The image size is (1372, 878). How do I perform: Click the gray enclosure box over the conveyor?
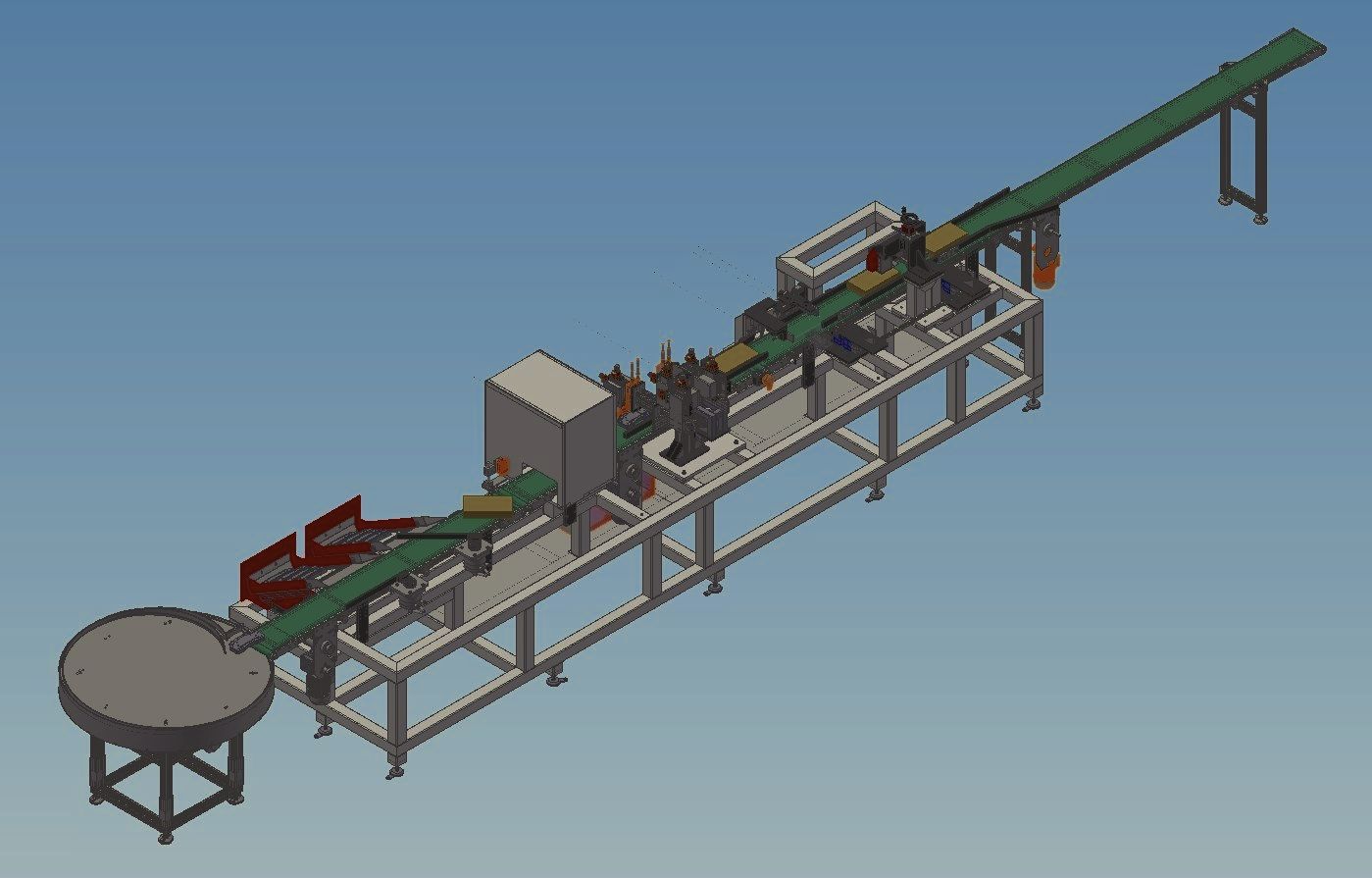click(549, 427)
